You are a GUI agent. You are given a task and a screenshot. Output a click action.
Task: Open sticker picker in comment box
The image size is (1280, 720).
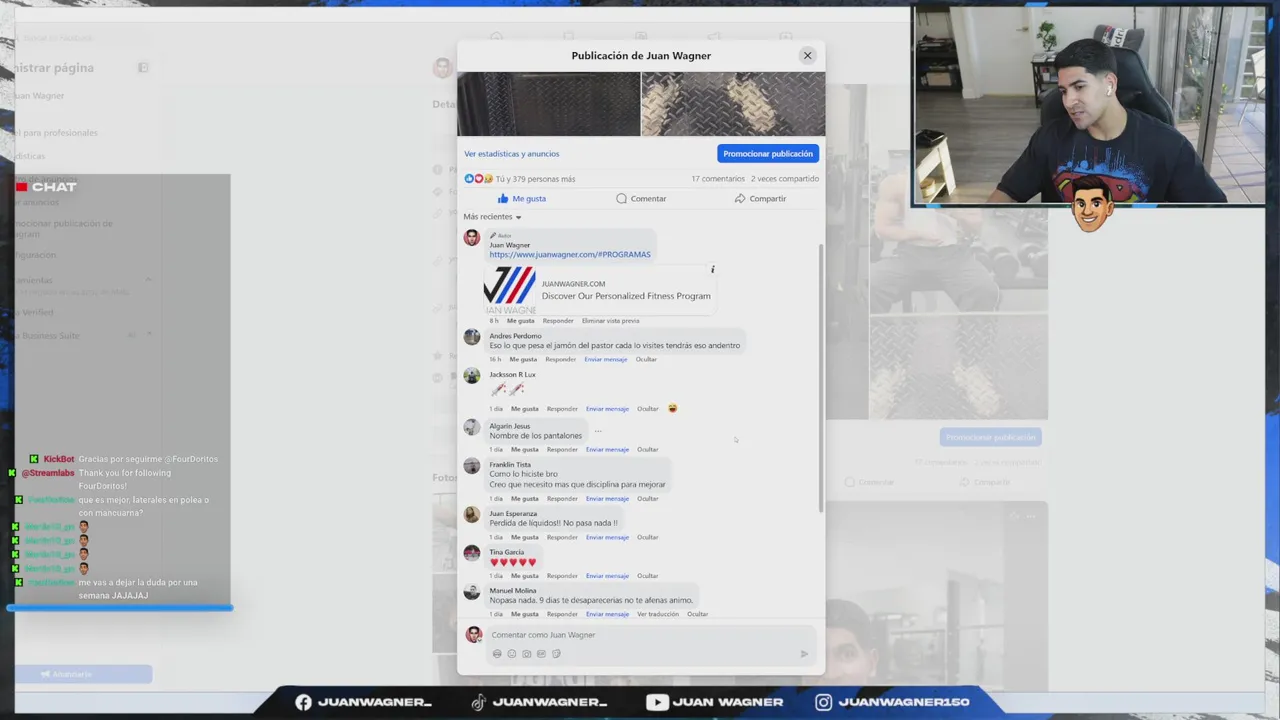tap(556, 654)
